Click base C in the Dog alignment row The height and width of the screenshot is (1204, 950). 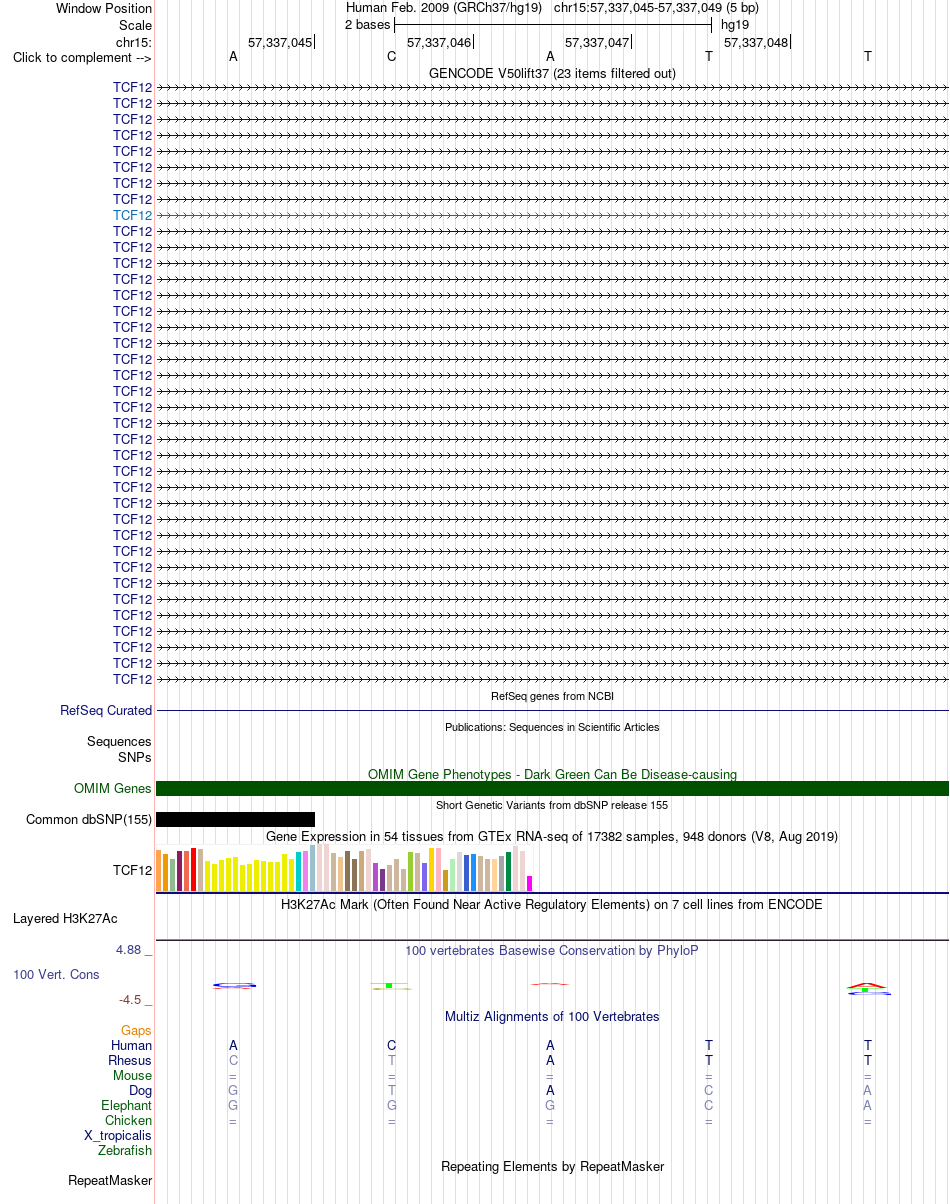click(x=709, y=1090)
